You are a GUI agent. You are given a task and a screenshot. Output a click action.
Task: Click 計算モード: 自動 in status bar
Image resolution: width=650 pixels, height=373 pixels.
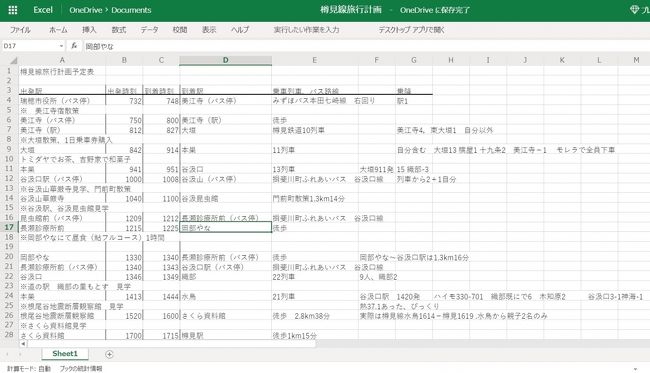pos(29,368)
